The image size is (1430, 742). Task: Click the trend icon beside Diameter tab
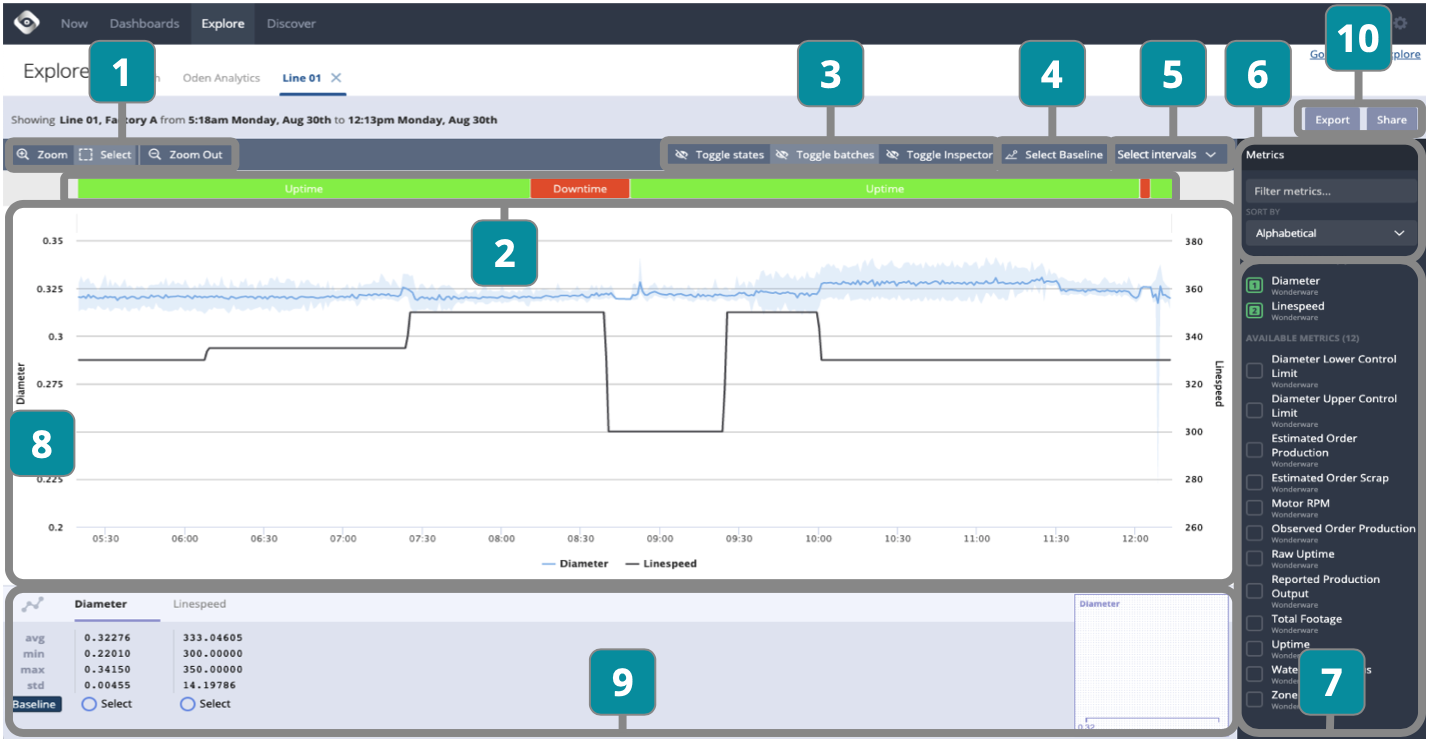coord(32,605)
